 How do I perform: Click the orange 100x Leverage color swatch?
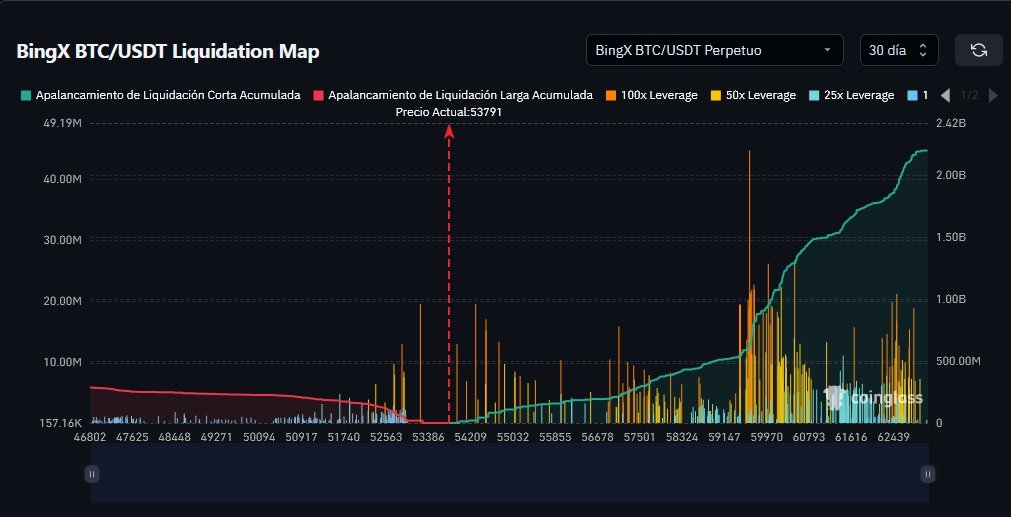(x=611, y=95)
